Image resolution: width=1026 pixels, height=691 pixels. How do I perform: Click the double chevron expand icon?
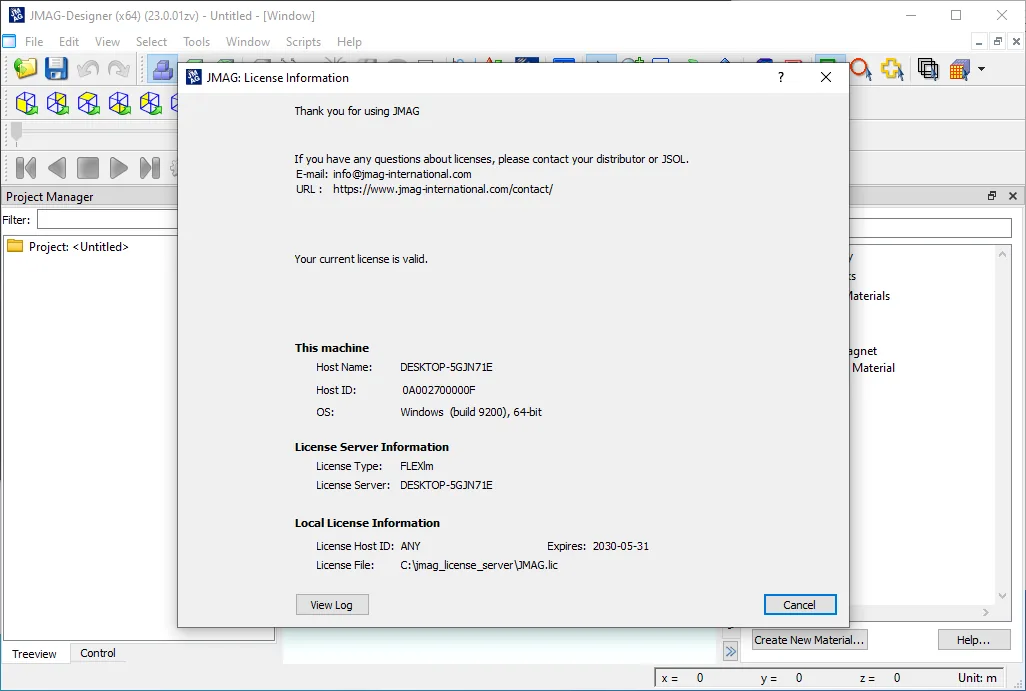click(730, 651)
